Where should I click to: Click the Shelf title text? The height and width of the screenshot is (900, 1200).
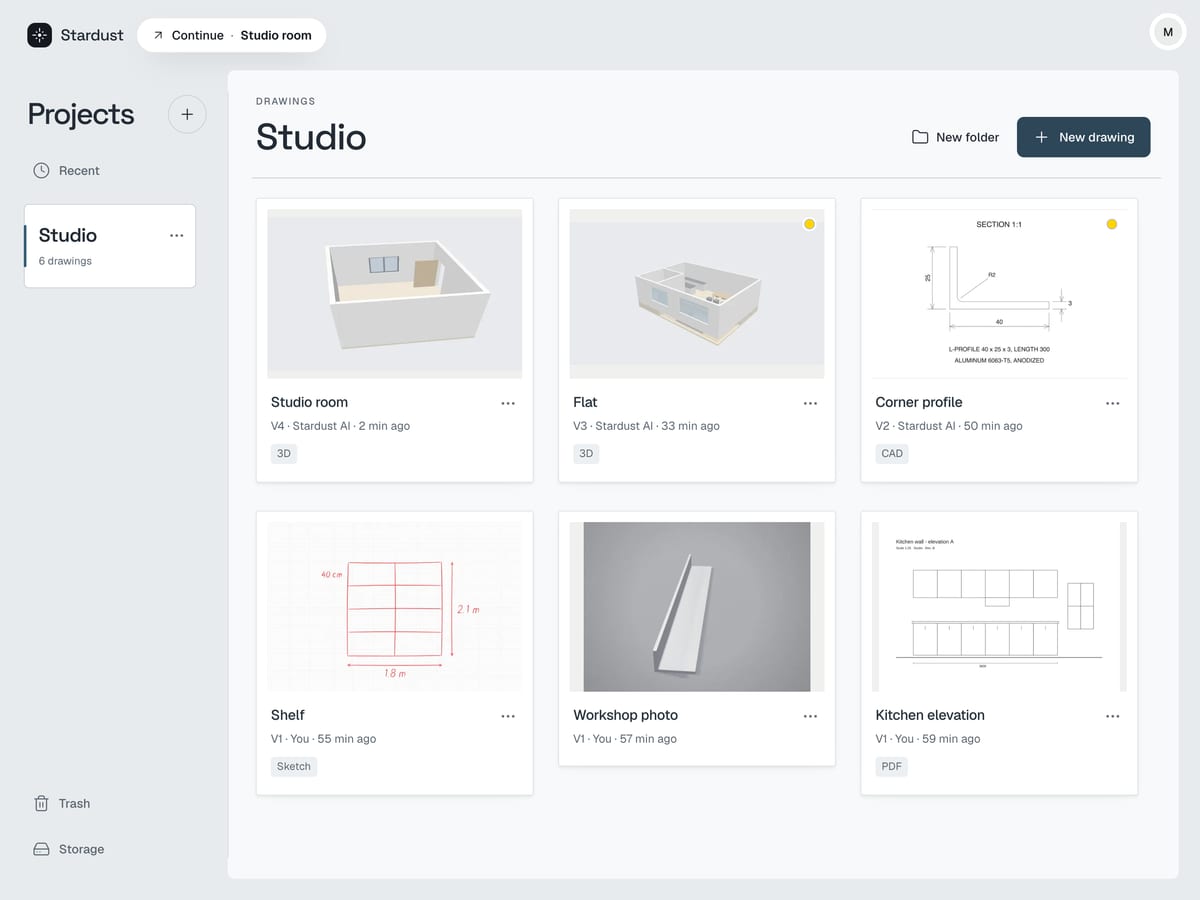click(288, 715)
